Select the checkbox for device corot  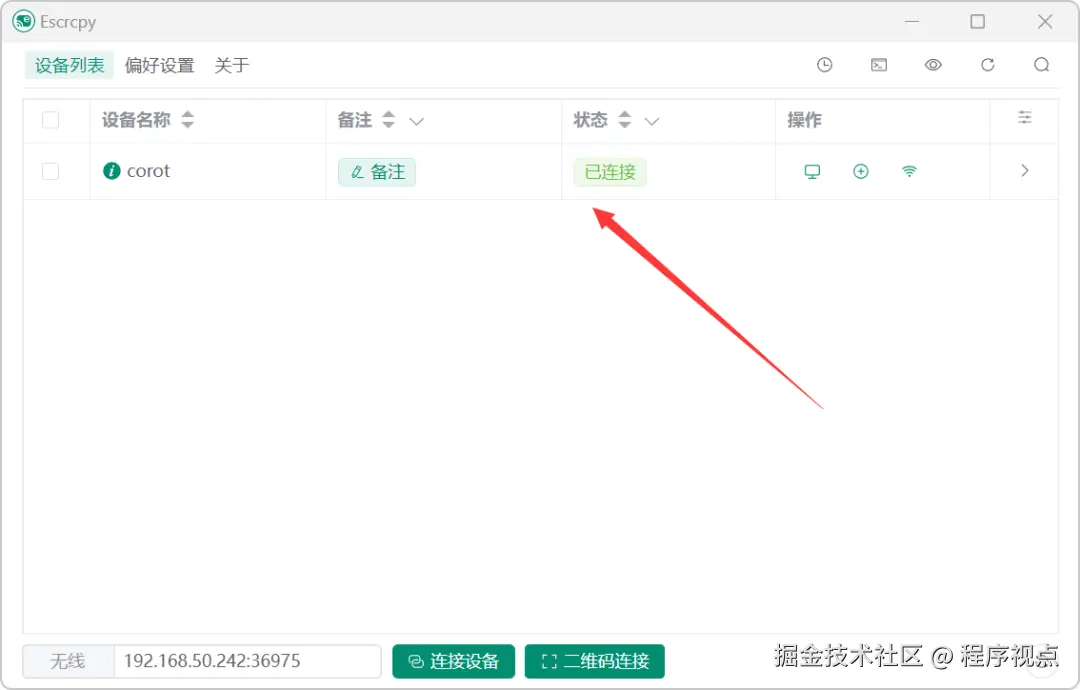[x=50, y=171]
